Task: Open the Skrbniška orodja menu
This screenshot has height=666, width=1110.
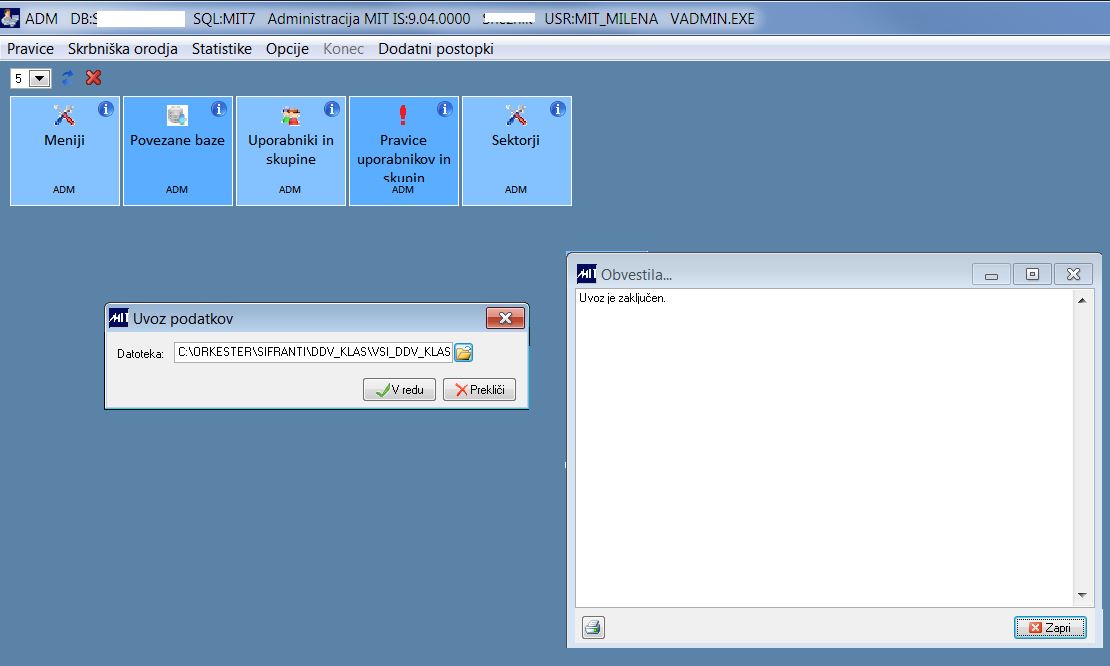Action: (x=122, y=49)
